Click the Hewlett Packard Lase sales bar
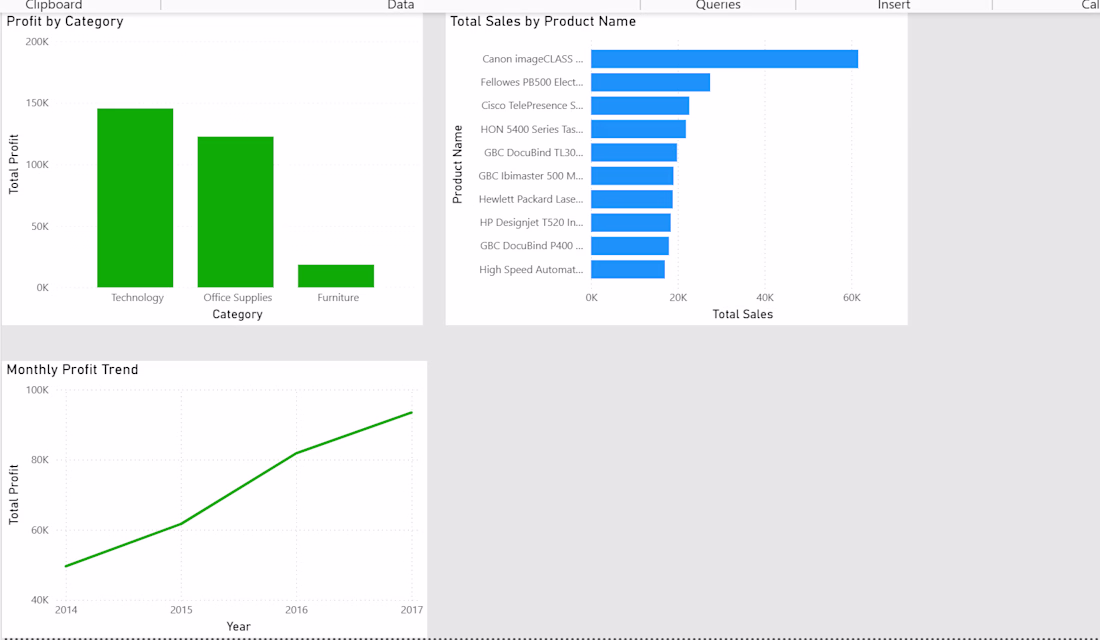 632,199
